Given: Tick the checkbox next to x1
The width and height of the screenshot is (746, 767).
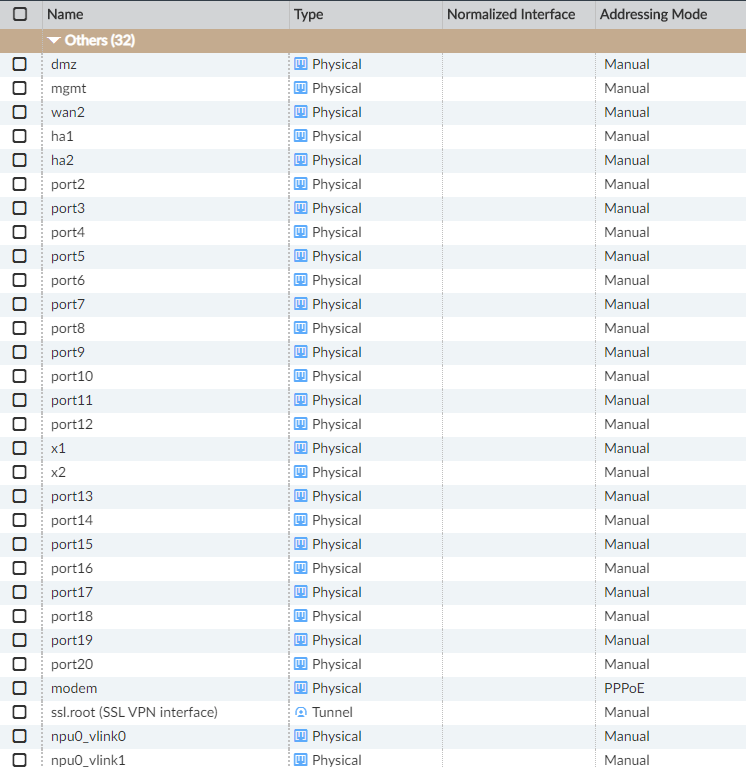Looking at the screenshot, I should [20, 448].
